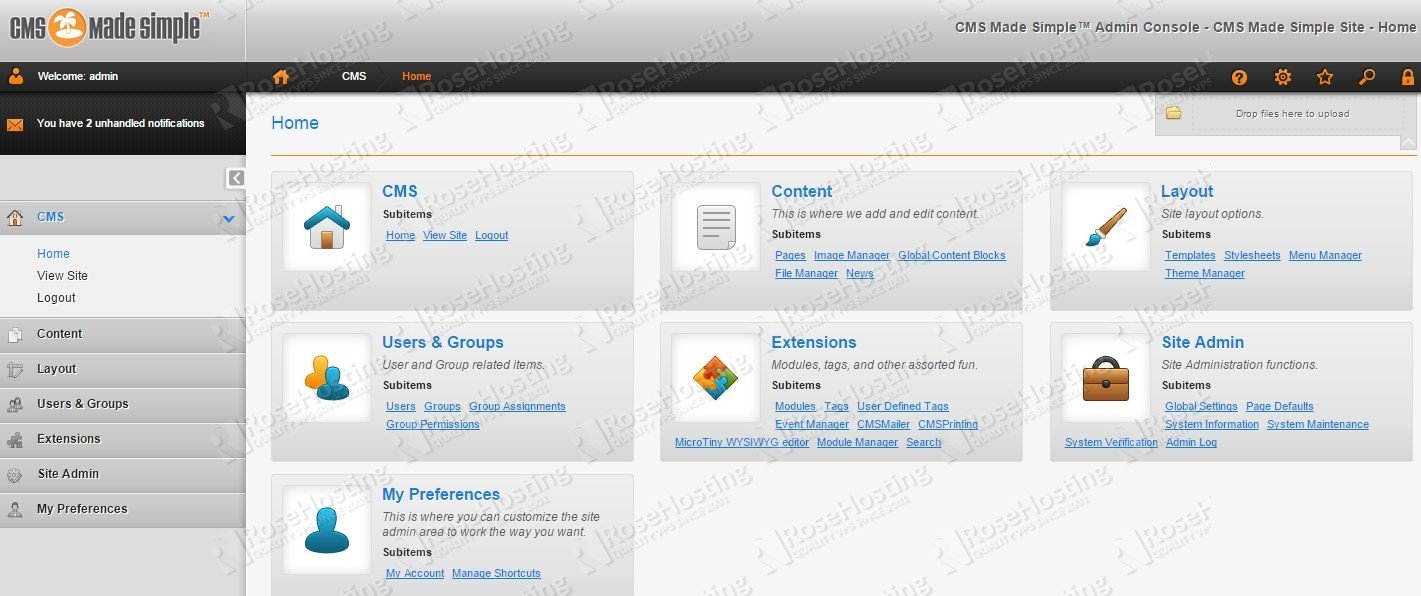Open Users & Groups in the sidebar
This screenshot has height=596, width=1421.
tap(122, 404)
